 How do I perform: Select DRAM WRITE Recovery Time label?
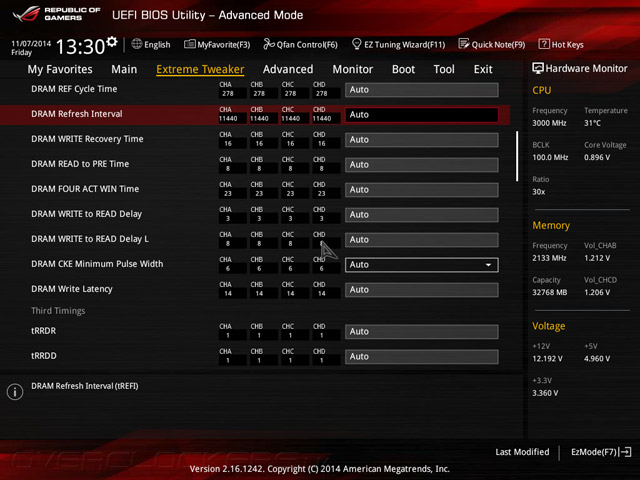tap(87, 139)
